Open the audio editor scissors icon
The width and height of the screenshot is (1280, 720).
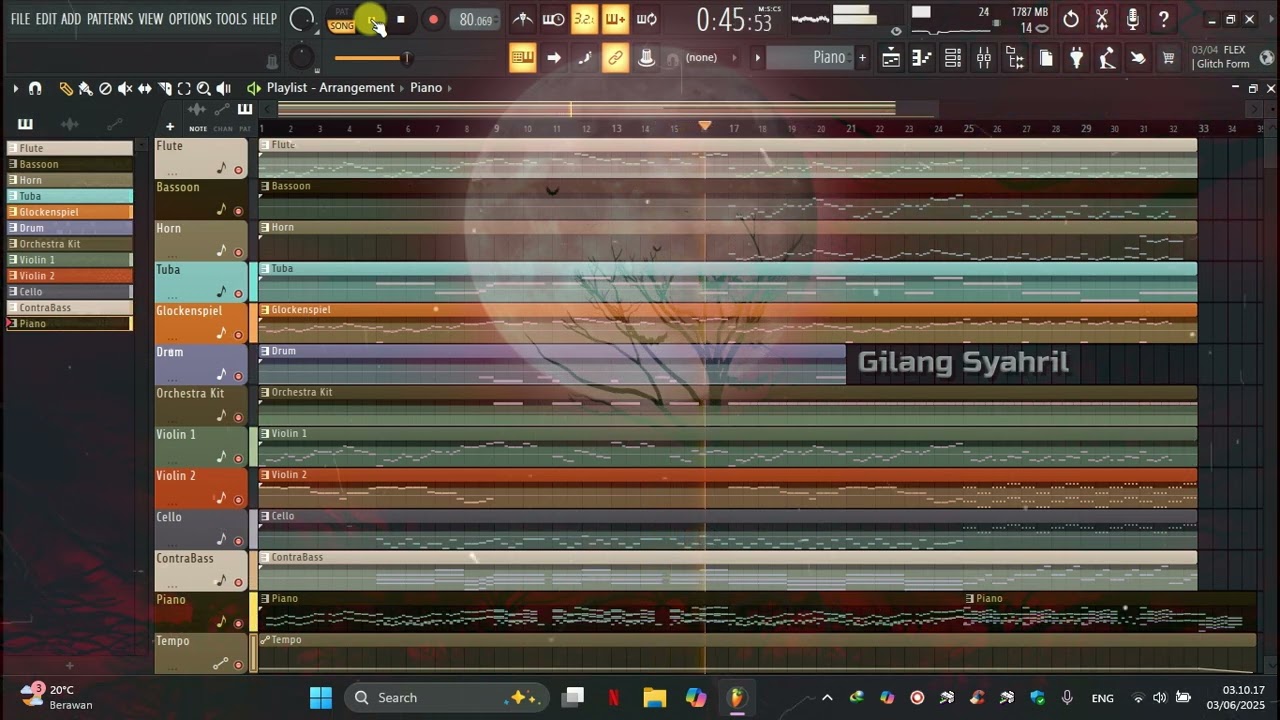pyautogui.click(x=1102, y=19)
